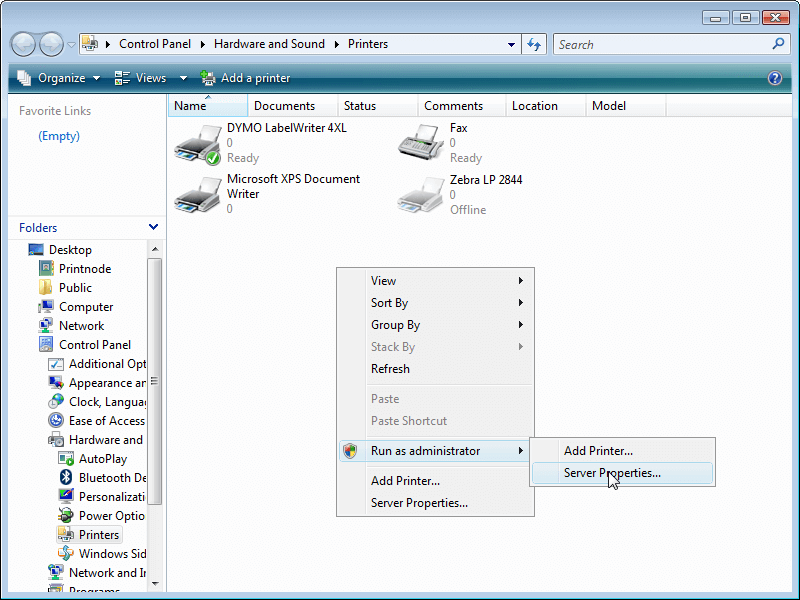The width and height of the screenshot is (800, 600).
Task: Click the Power Options icon in tree
Action: pyautogui.click(x=66, y=515)
